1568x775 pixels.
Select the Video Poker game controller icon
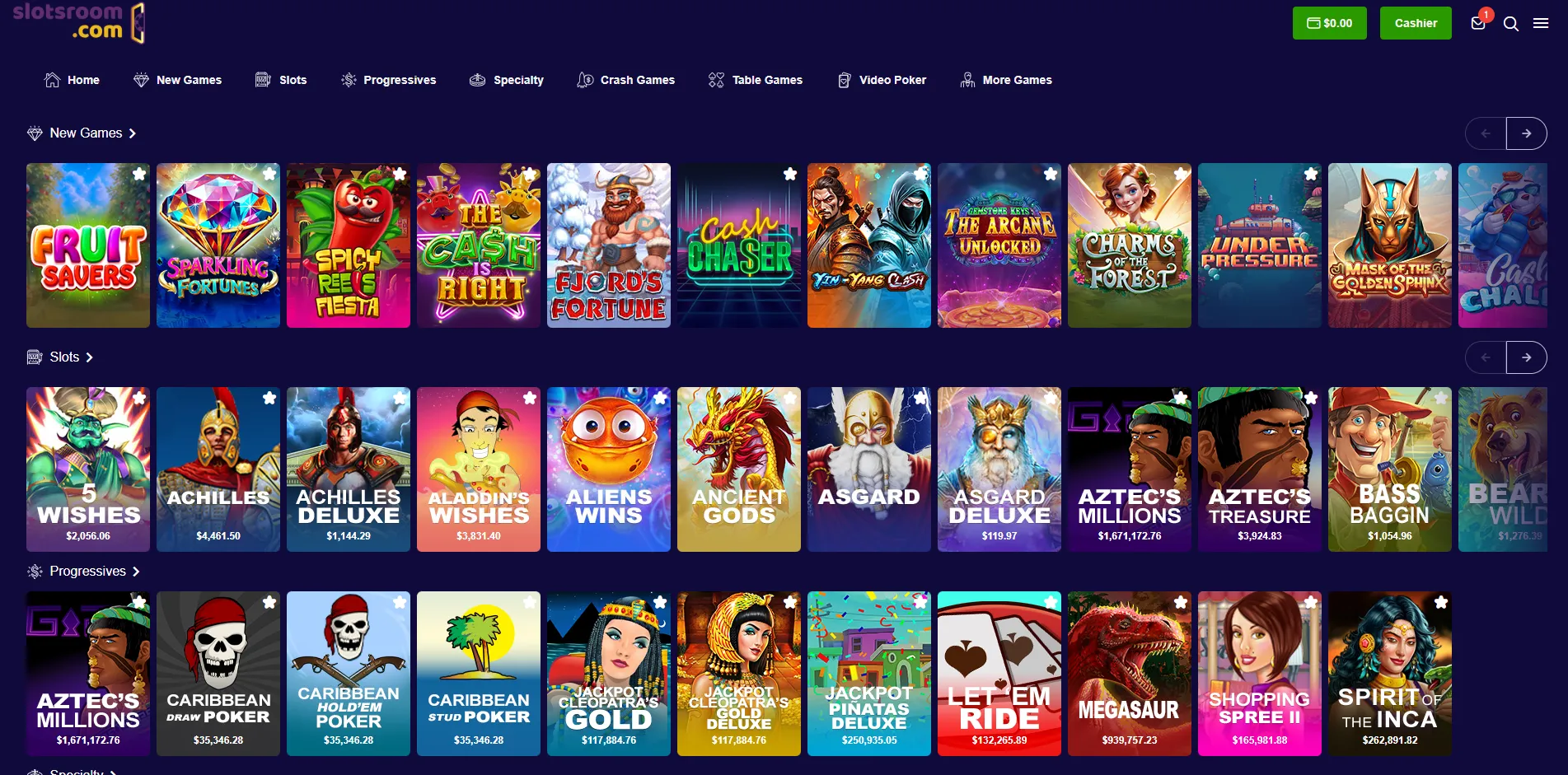click(x=843, y=79)
